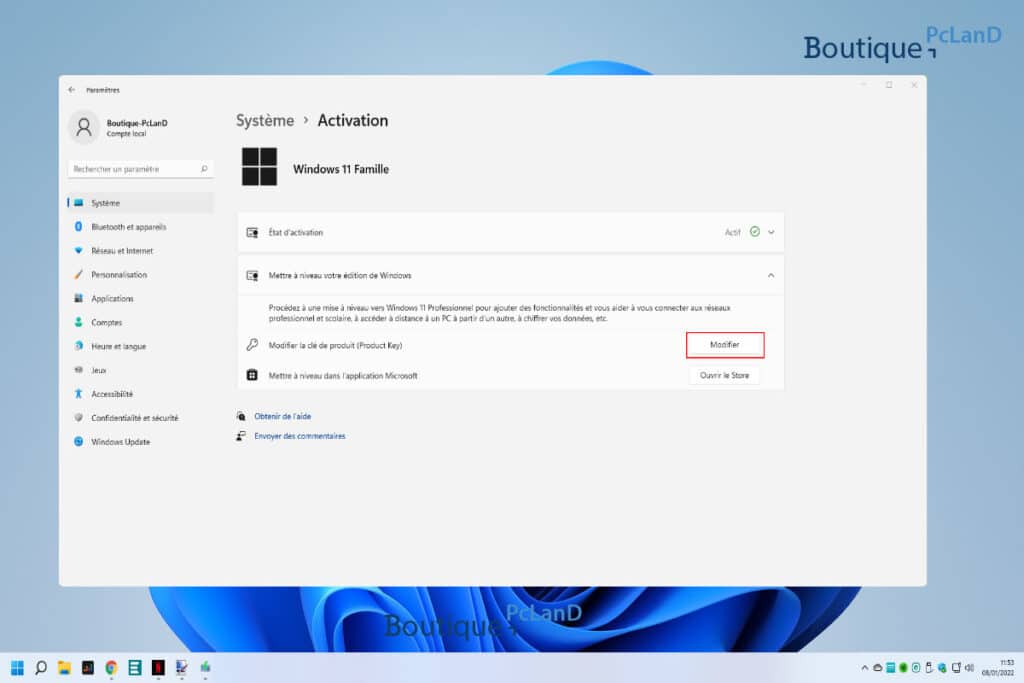Open the Envoyer des commentaires link
Image resolution: width=1024 pixels, height=683 pixels.
(300, 436)
